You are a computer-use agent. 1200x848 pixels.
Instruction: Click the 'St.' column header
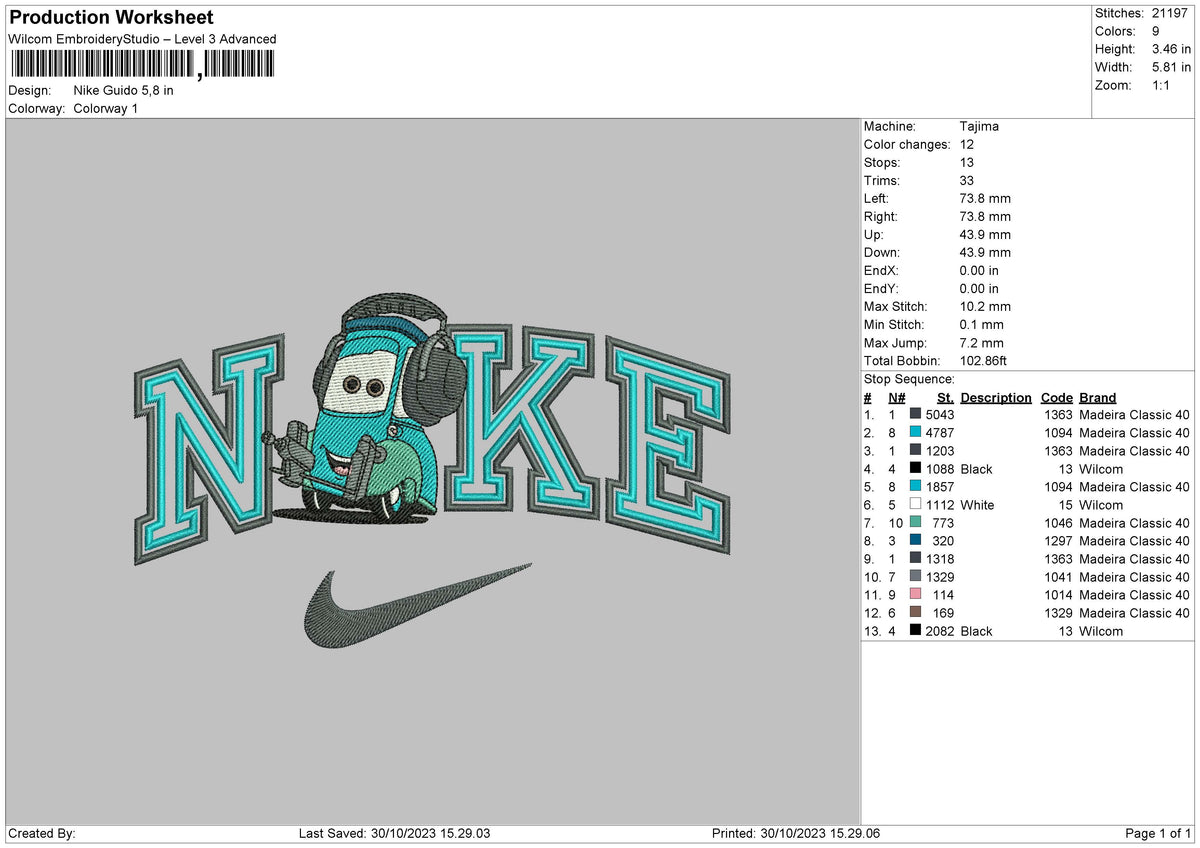coord(945,397)
